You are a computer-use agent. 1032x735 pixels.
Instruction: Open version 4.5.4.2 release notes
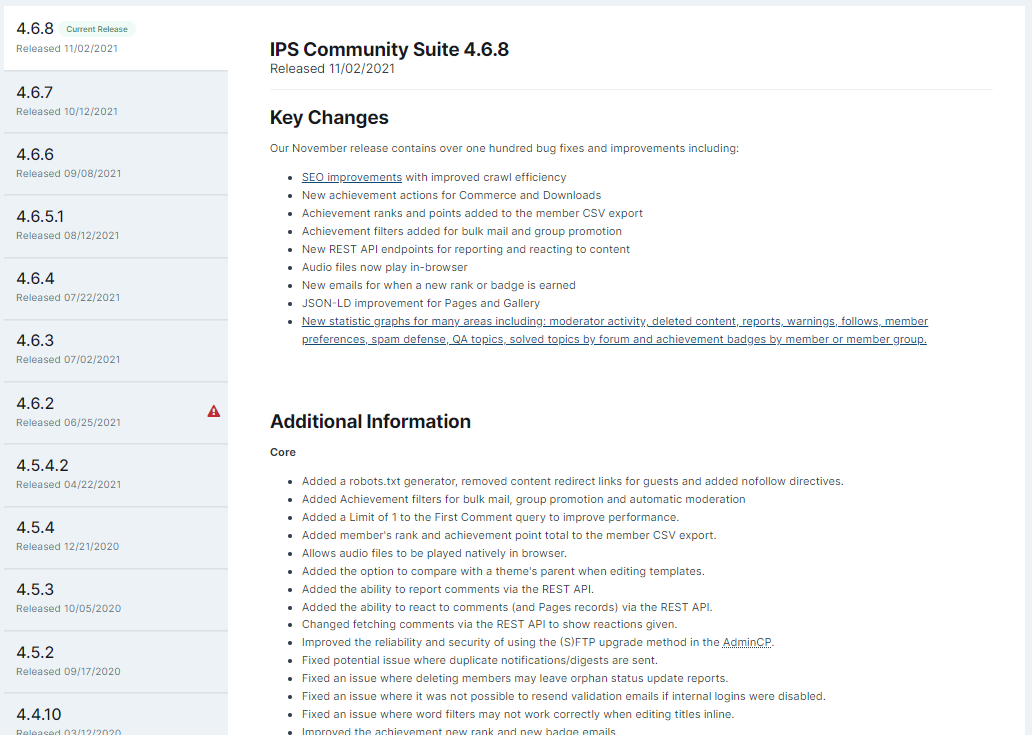(x=116, y=475)
